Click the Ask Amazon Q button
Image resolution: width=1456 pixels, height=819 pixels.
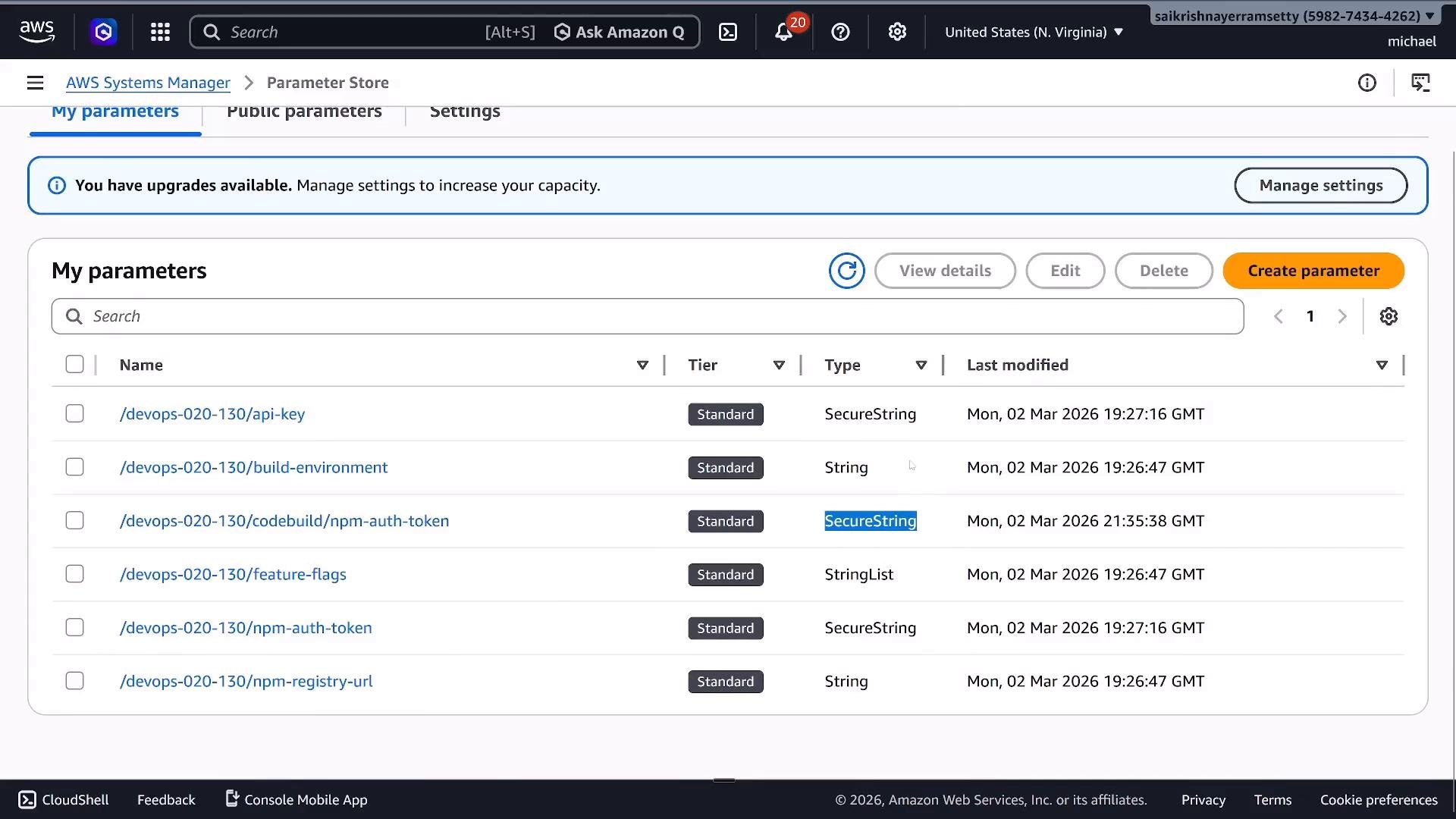[x=619, y=32]
